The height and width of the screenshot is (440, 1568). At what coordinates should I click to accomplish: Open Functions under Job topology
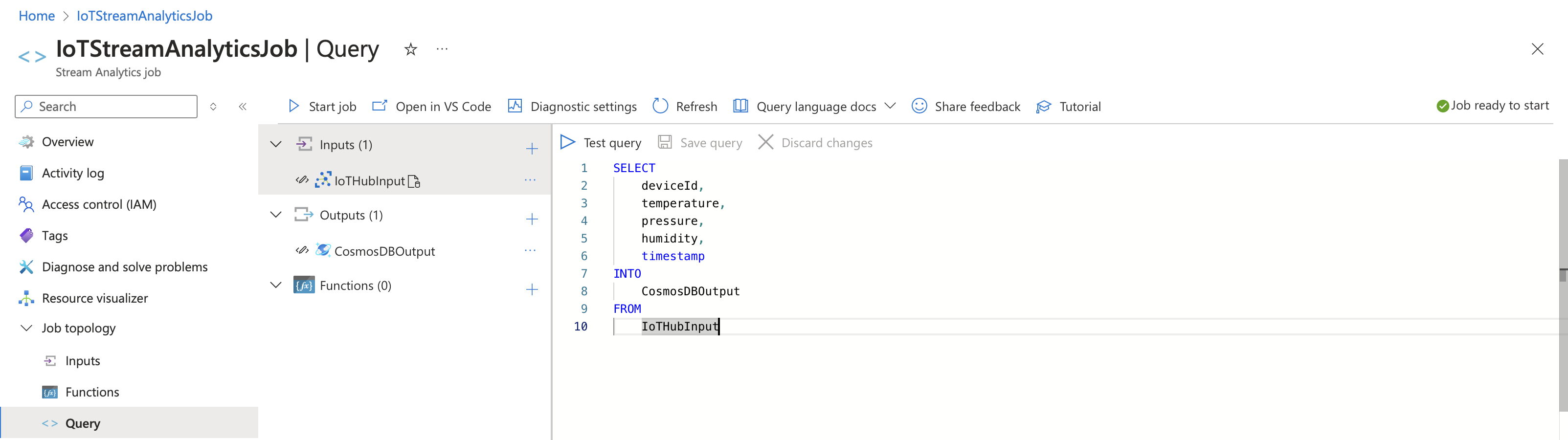tap(92, 392)
